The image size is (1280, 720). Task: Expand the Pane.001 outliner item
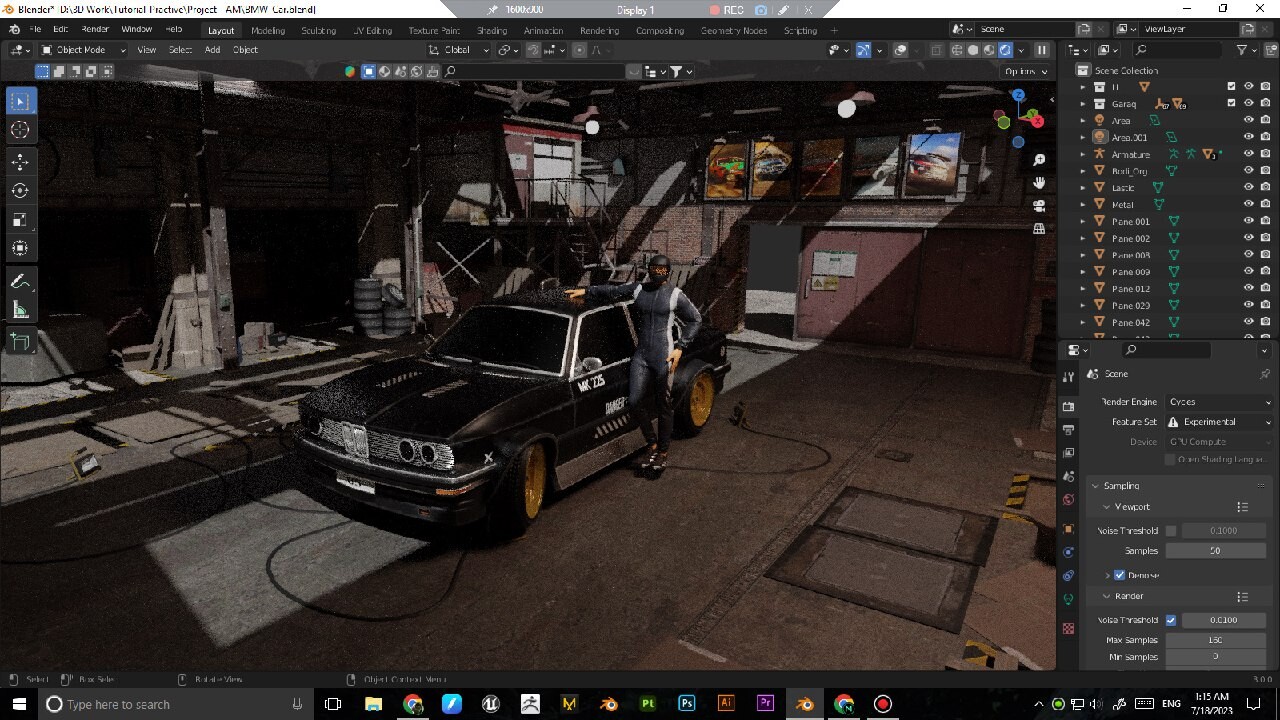1083,221
